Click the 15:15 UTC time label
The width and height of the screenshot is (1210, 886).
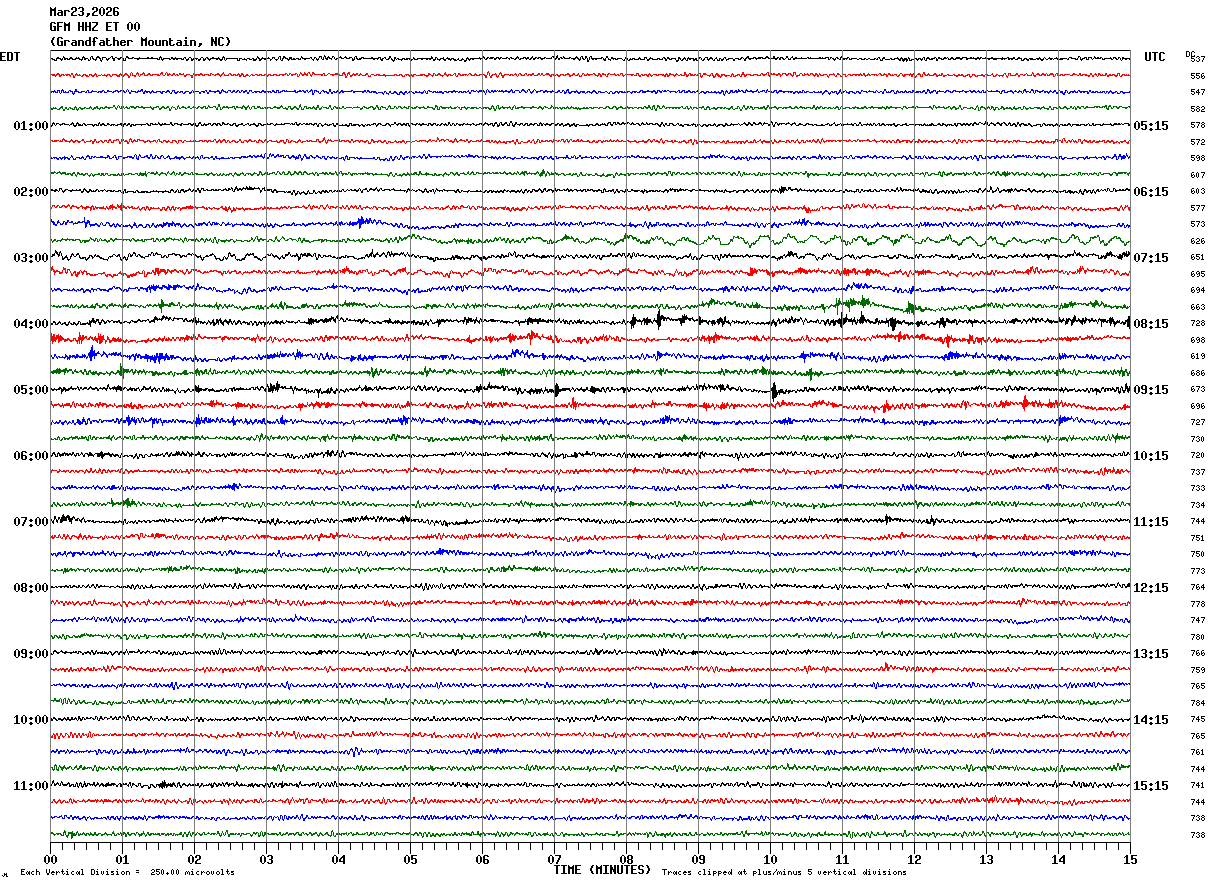[x=1151, y=786]
